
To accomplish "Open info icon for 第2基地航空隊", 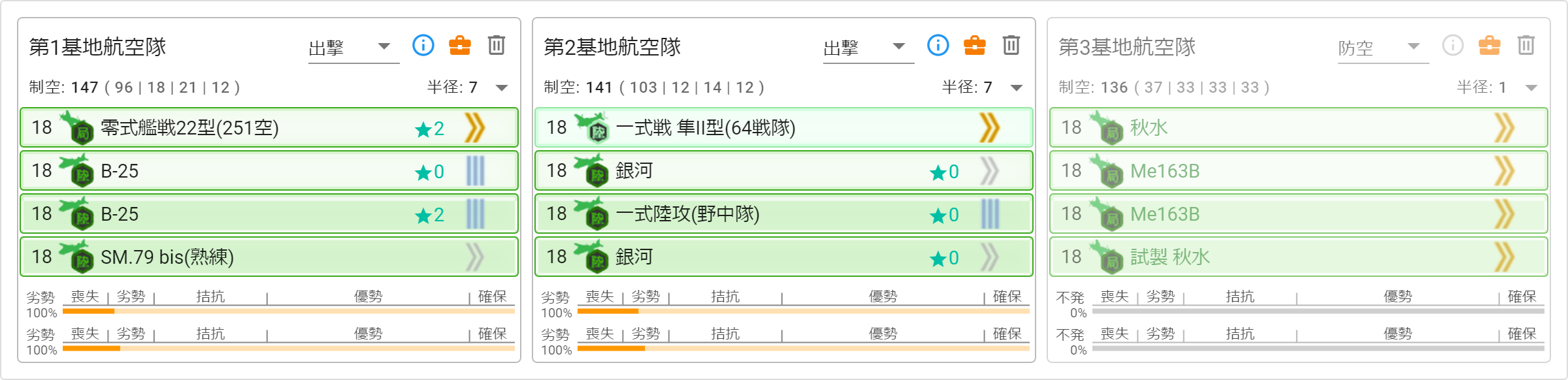I will 938,46.
